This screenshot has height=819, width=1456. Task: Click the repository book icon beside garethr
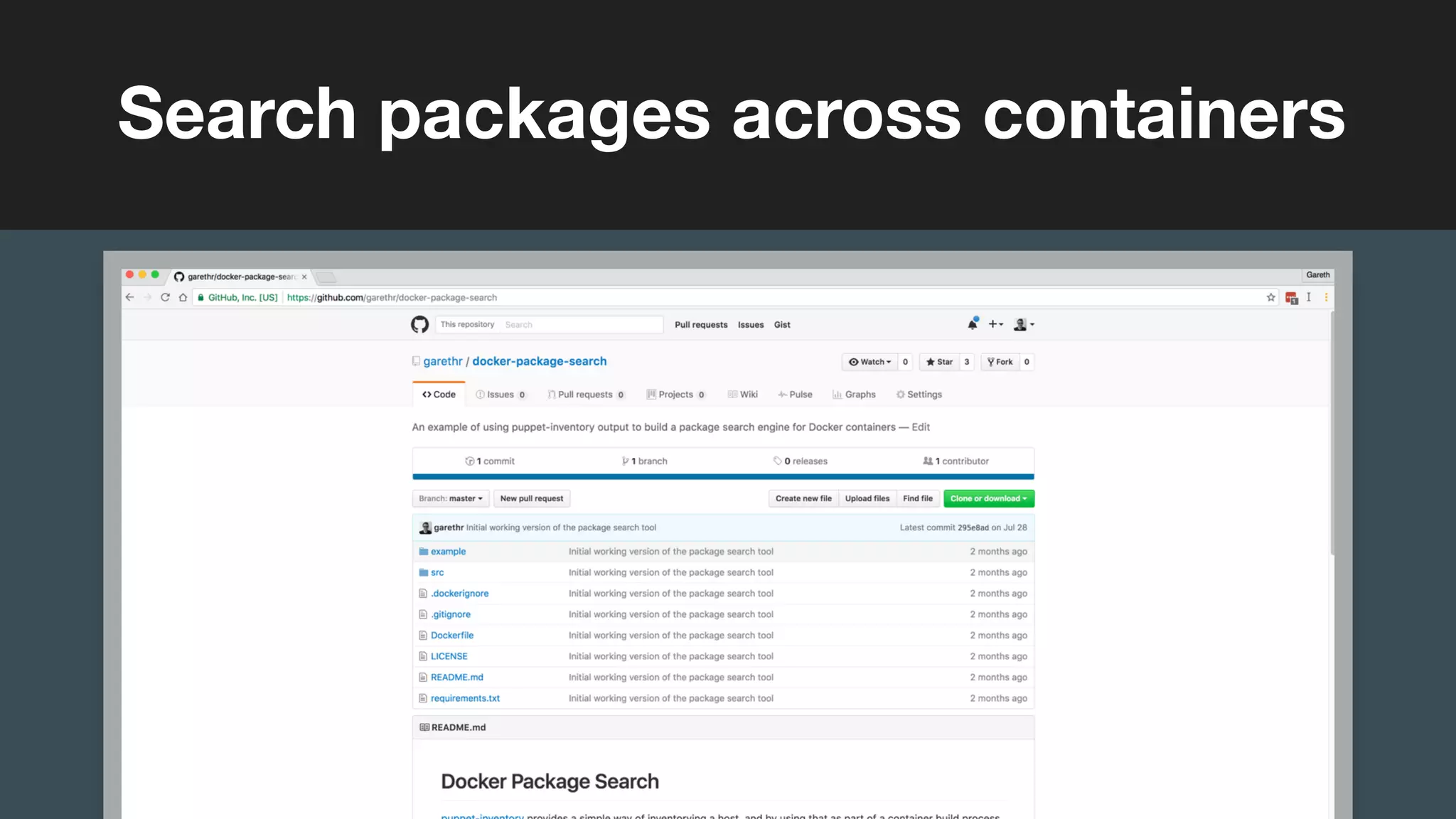coord(416,361)
